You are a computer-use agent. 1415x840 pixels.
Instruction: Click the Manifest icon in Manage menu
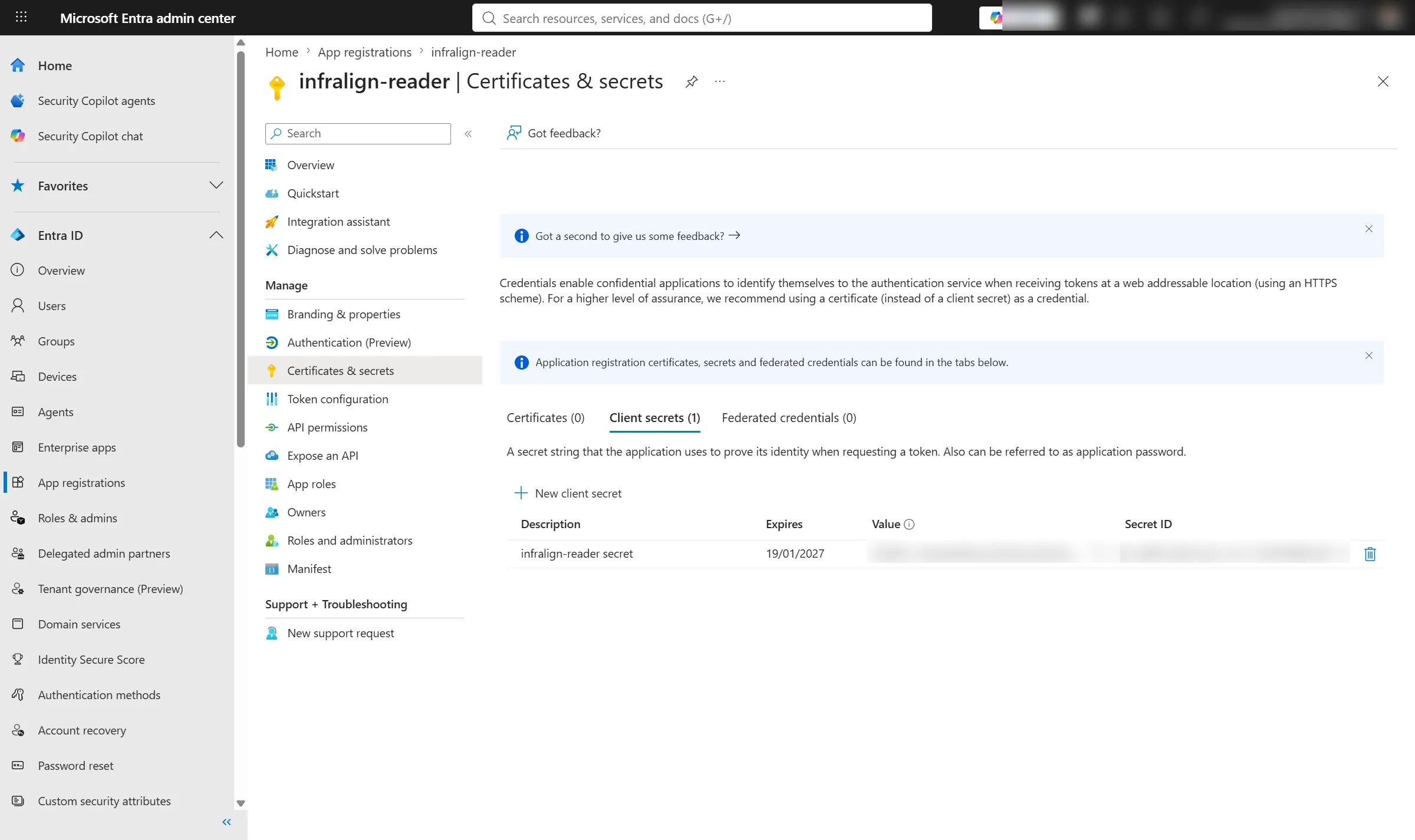272,569
